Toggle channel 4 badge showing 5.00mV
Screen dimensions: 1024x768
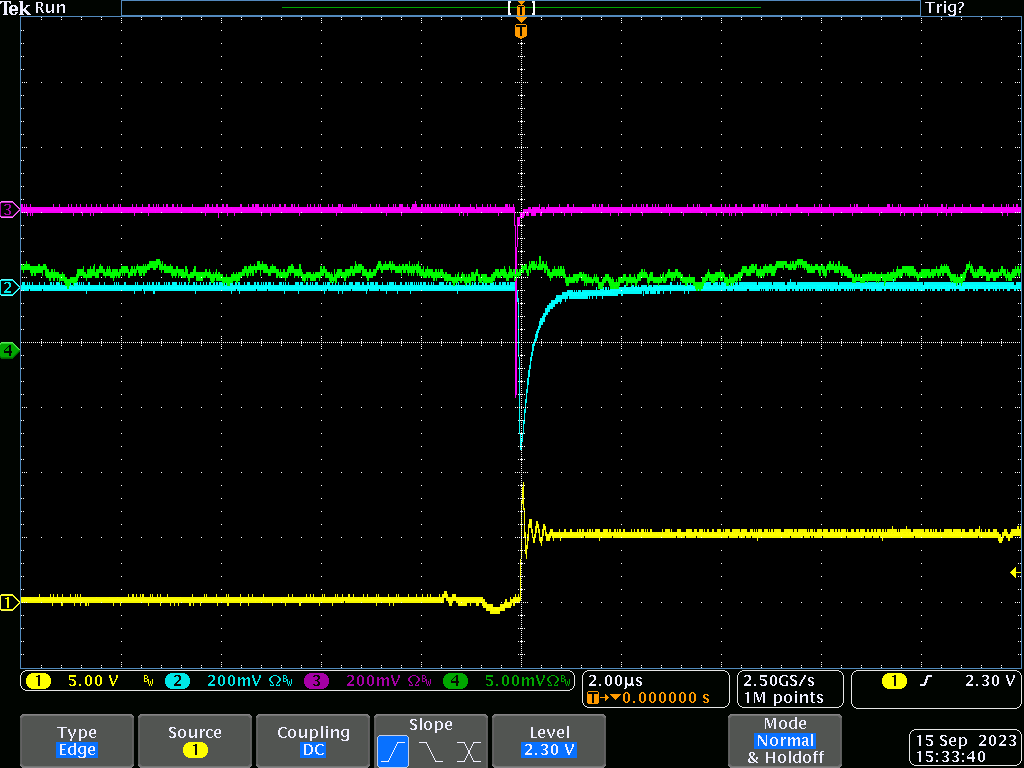(456, 681)
